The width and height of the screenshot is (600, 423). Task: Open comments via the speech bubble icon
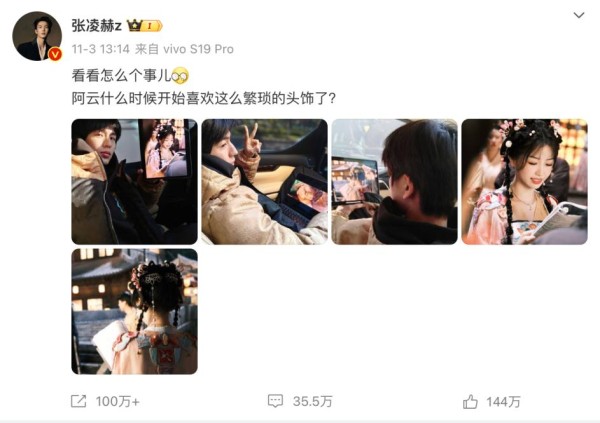[x=275, y=401]
